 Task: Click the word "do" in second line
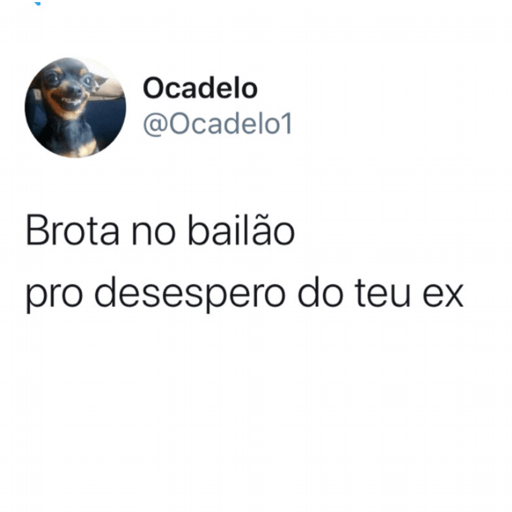click(320, 294)
